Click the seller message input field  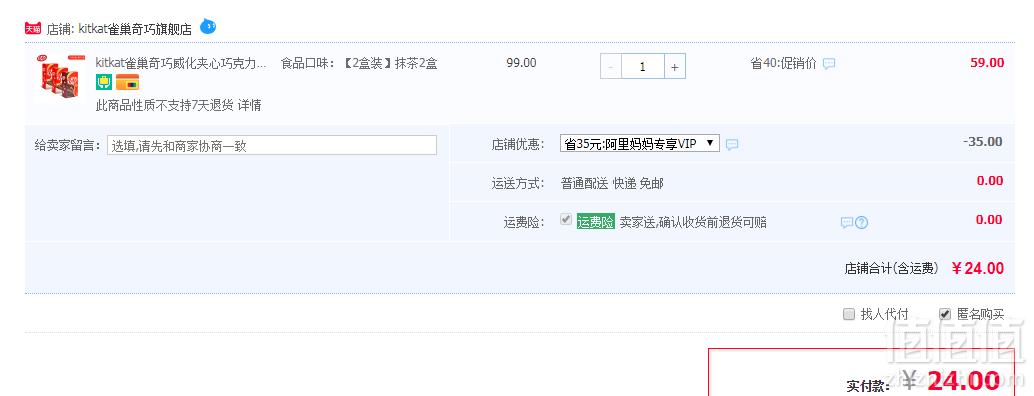[x=272, y=145]
